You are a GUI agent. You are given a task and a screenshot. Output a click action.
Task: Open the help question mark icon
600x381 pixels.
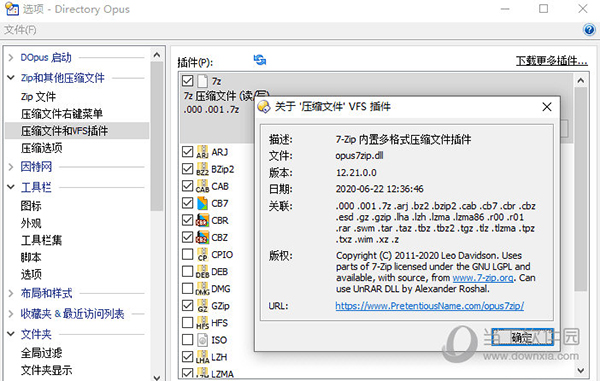coord(589,29)
